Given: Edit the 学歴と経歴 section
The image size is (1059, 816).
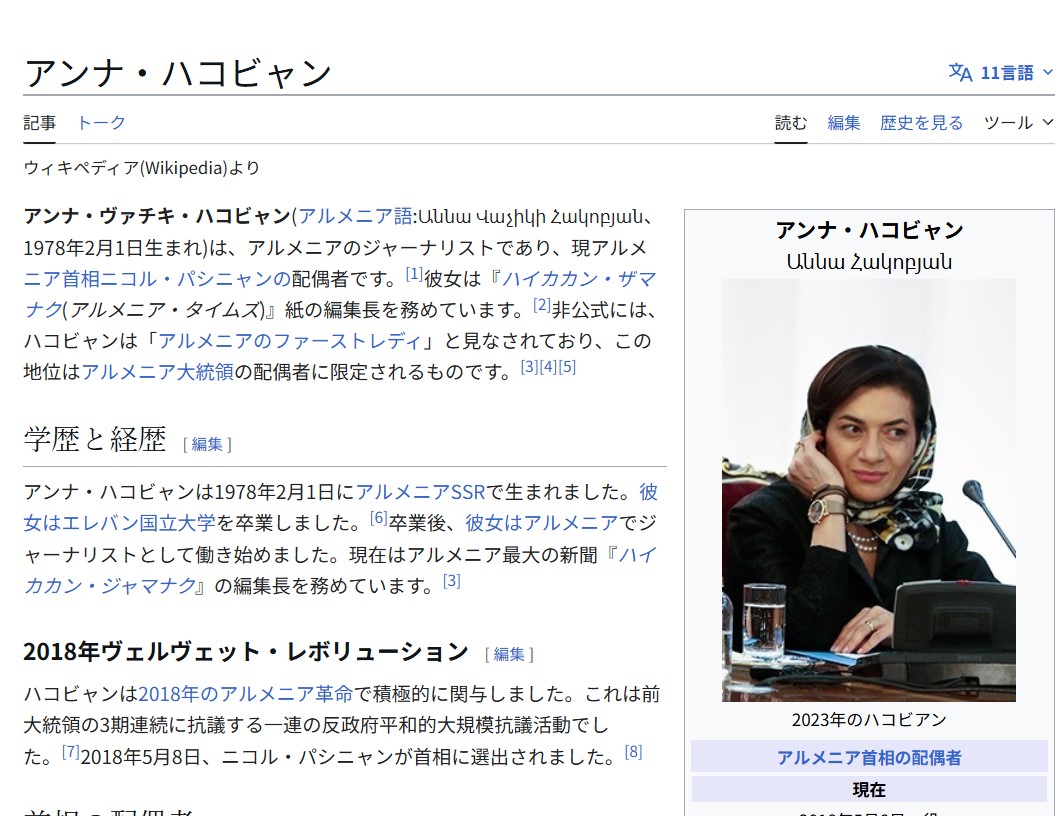Looking at the screenshot, I should click(x=207, y=444).
